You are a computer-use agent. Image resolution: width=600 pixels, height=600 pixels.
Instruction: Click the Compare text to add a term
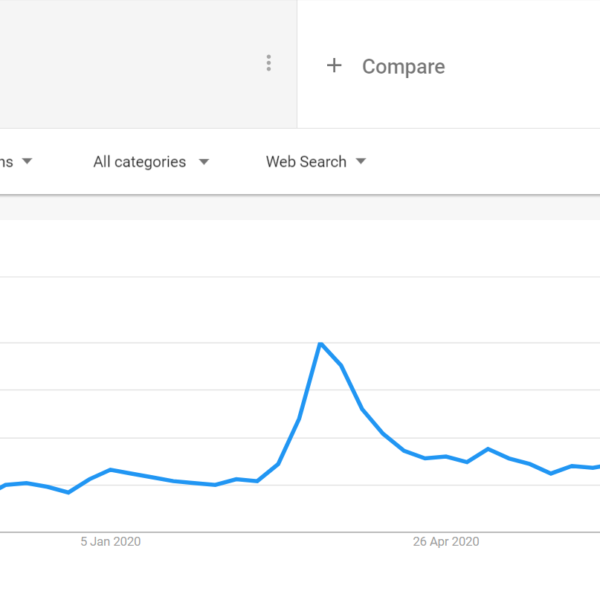coord(403,67)
